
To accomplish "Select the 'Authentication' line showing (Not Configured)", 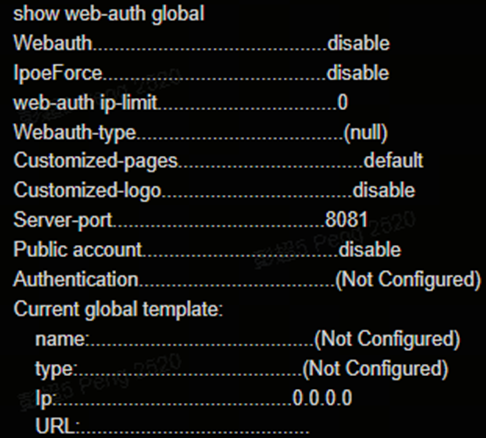I will (247, 279).
